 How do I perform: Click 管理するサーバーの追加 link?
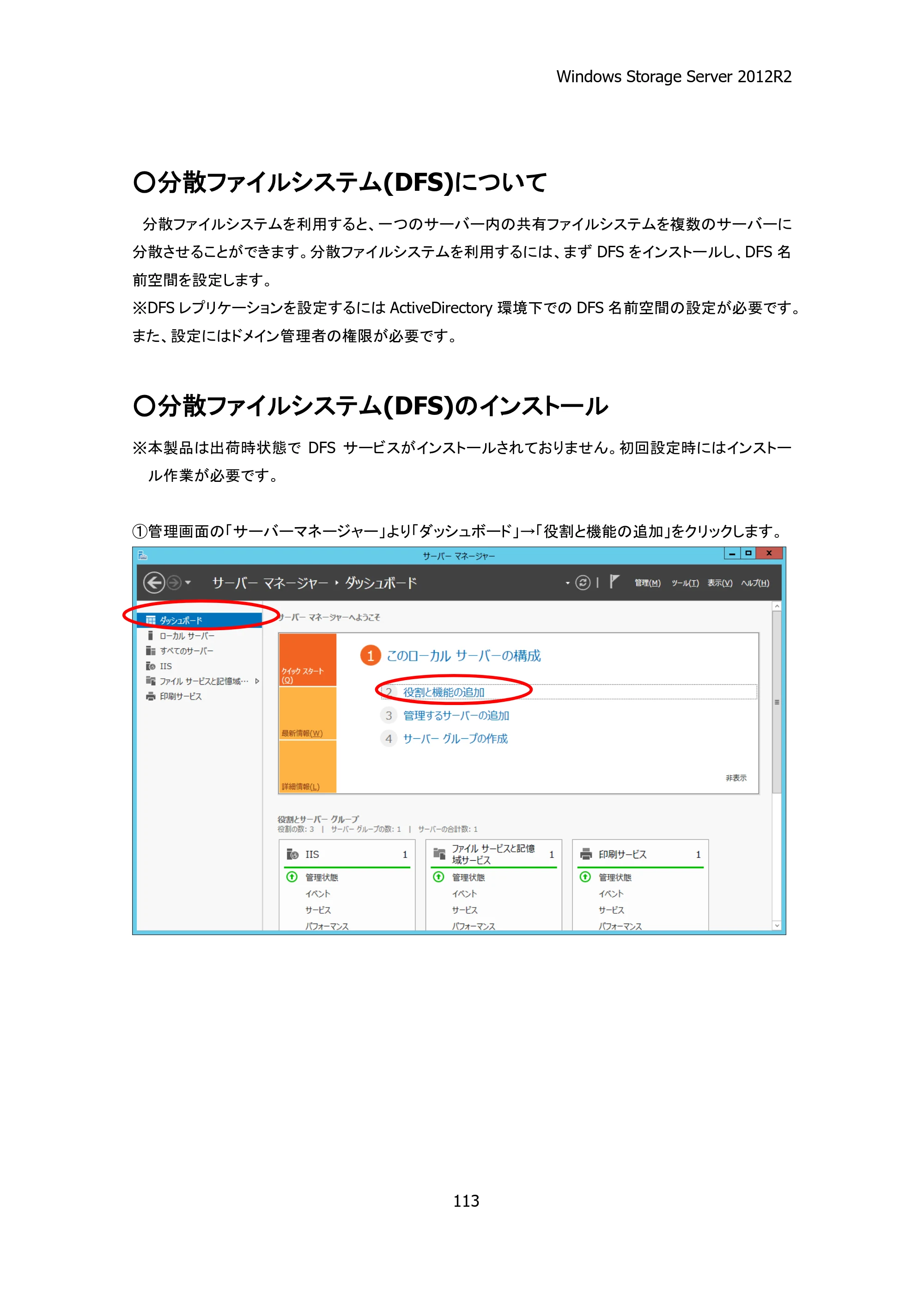pos(456,716)
